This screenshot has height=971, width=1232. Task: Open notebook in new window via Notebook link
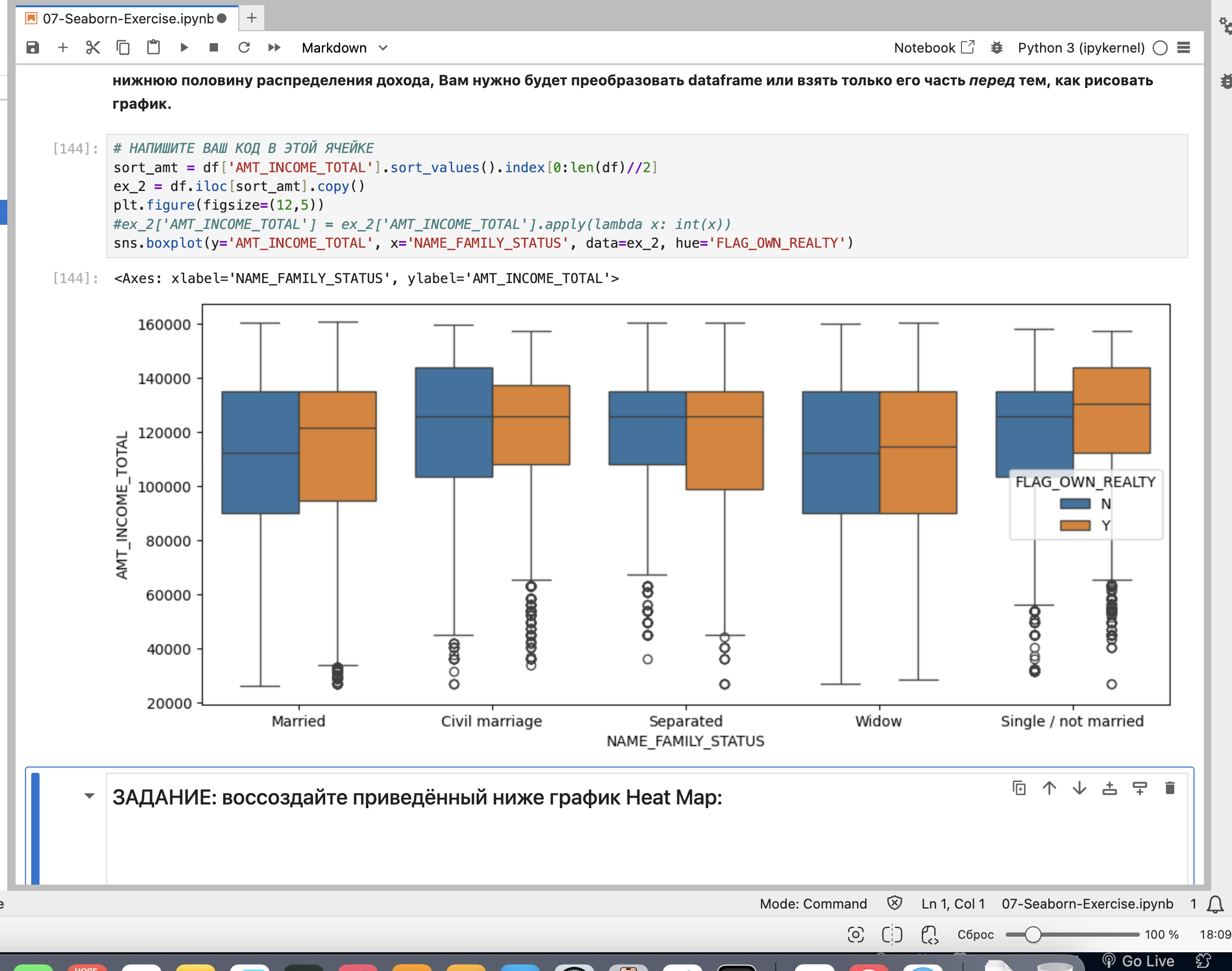click(x=934, y=48)
